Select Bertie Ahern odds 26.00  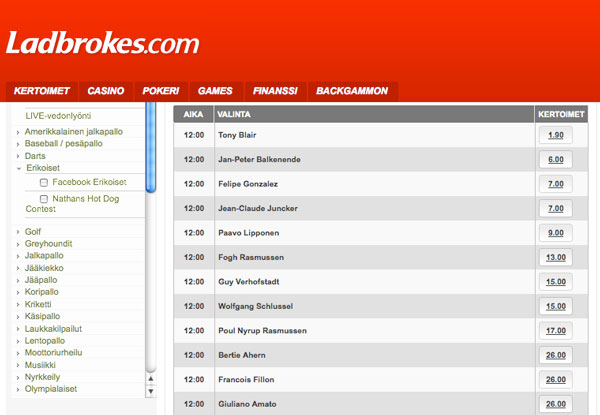556,355
